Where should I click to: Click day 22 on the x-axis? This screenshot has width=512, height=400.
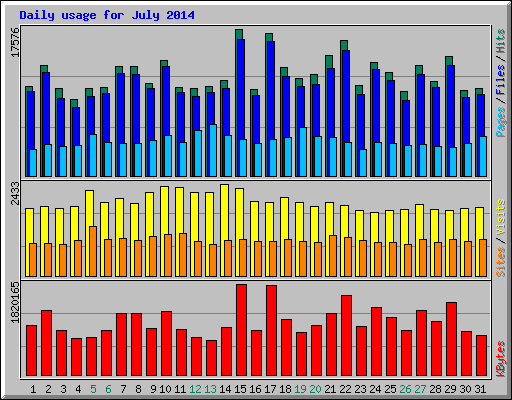(x=345, y=389)
